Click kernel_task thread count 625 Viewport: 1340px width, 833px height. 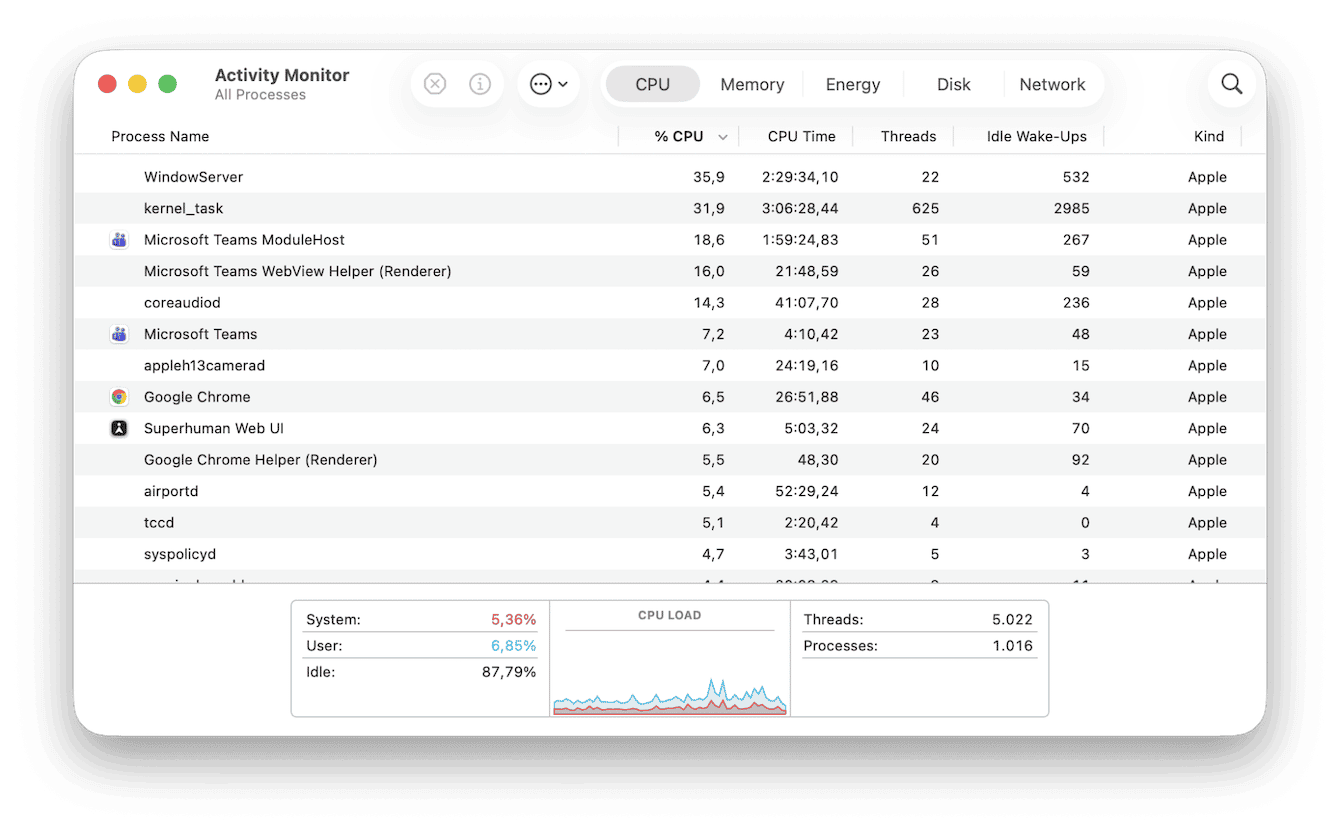point(925,209)
